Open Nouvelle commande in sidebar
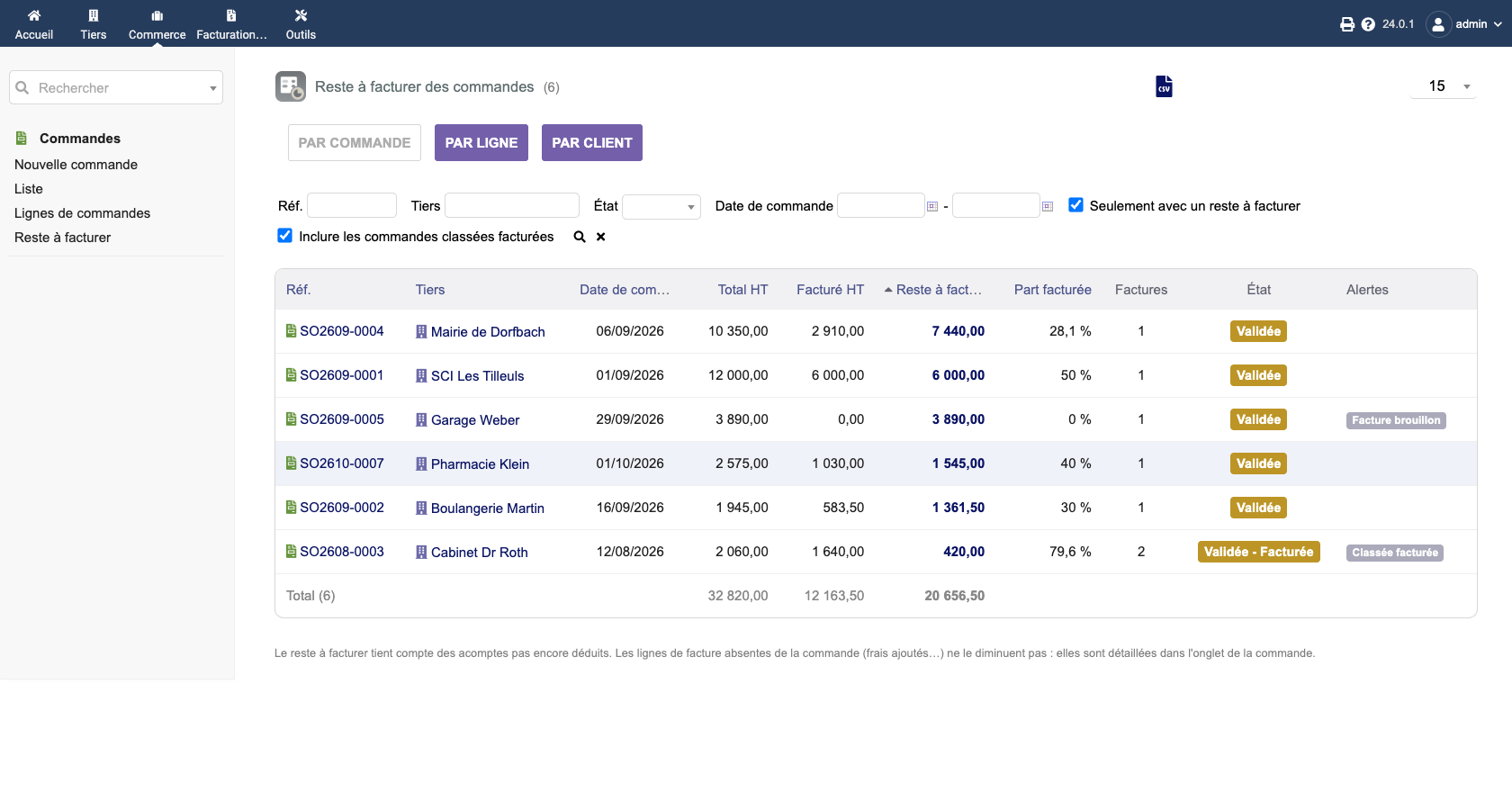This screenshot has height=810, width=1512. [76, 165]
